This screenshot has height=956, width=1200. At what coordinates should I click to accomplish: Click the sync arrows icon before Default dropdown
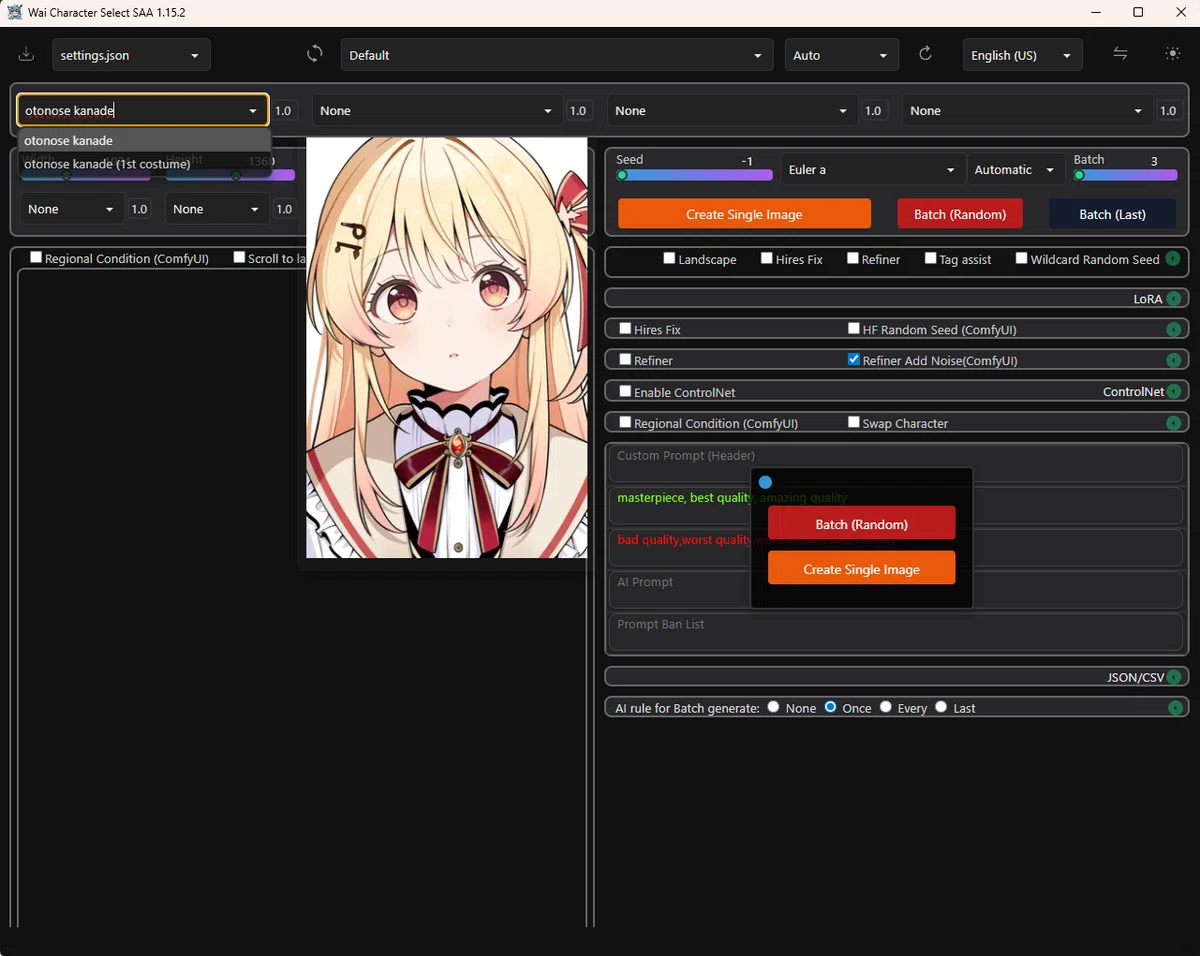315,54
